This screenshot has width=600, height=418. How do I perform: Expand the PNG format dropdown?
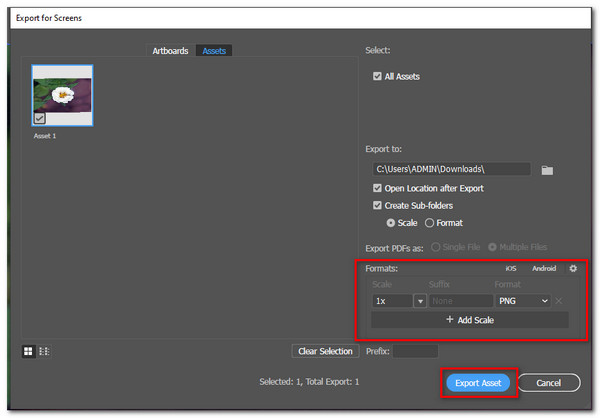(544, 301)
